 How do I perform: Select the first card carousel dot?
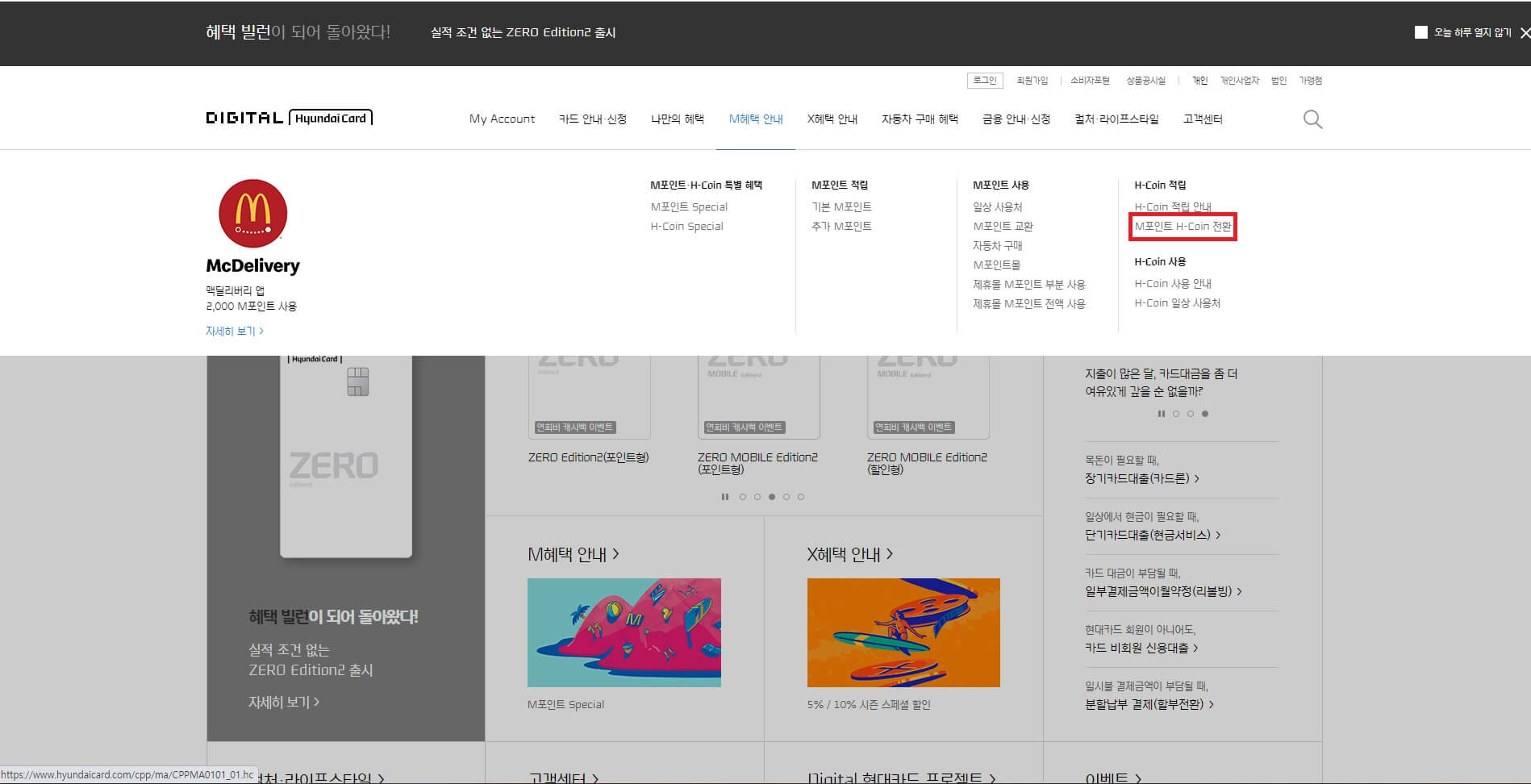tap(743, 497)
